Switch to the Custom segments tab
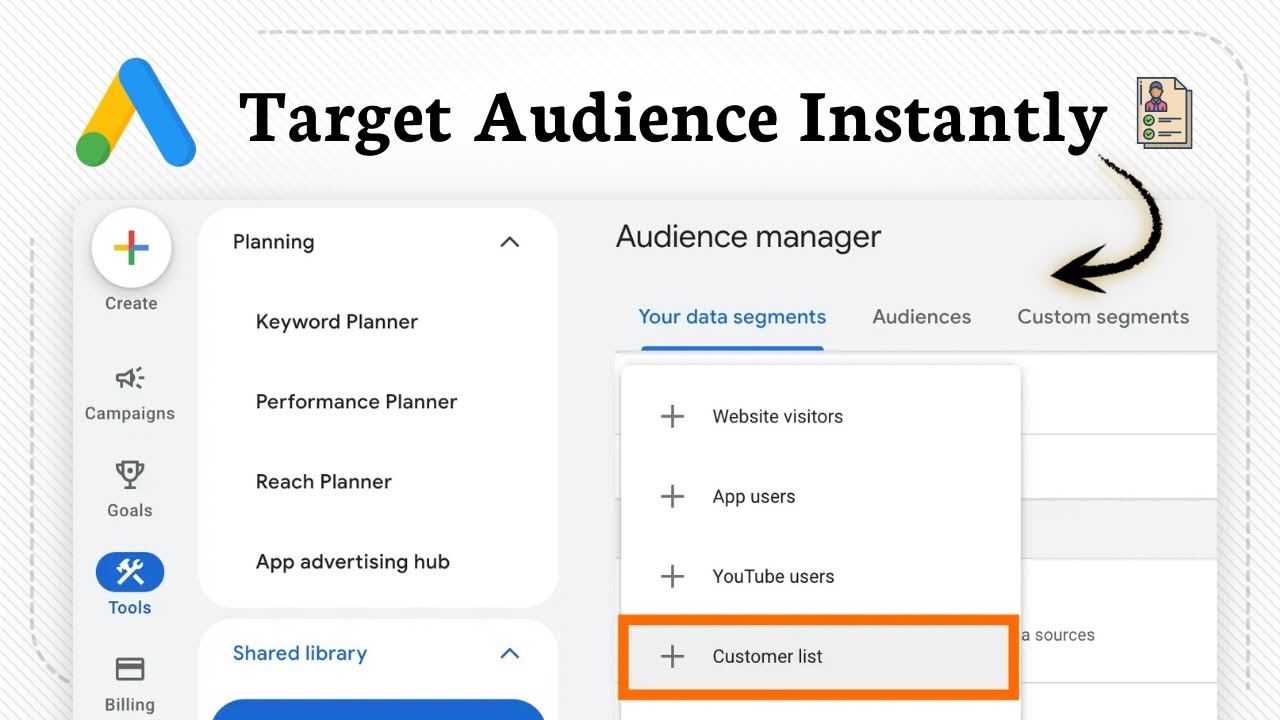The width and height of the screenshot is (1280, 720). [1103, 317]
